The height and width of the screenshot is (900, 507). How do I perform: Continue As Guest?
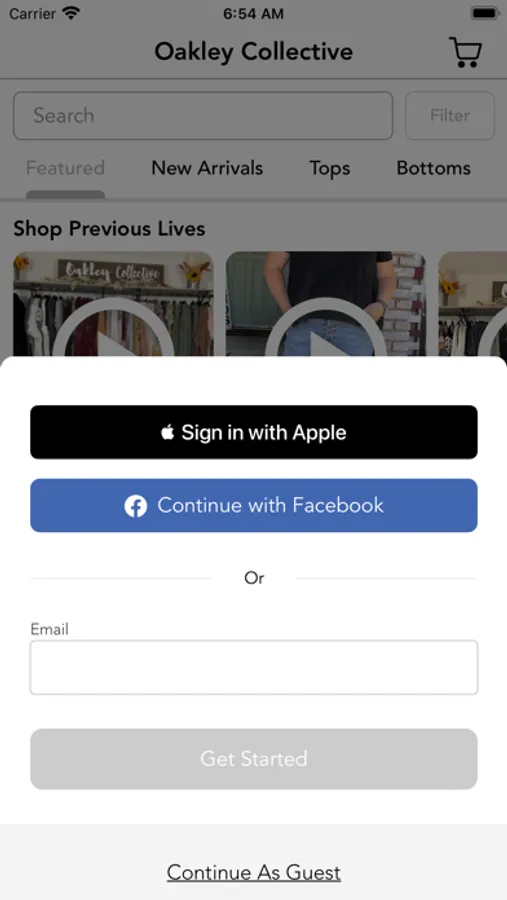point(254,872)
